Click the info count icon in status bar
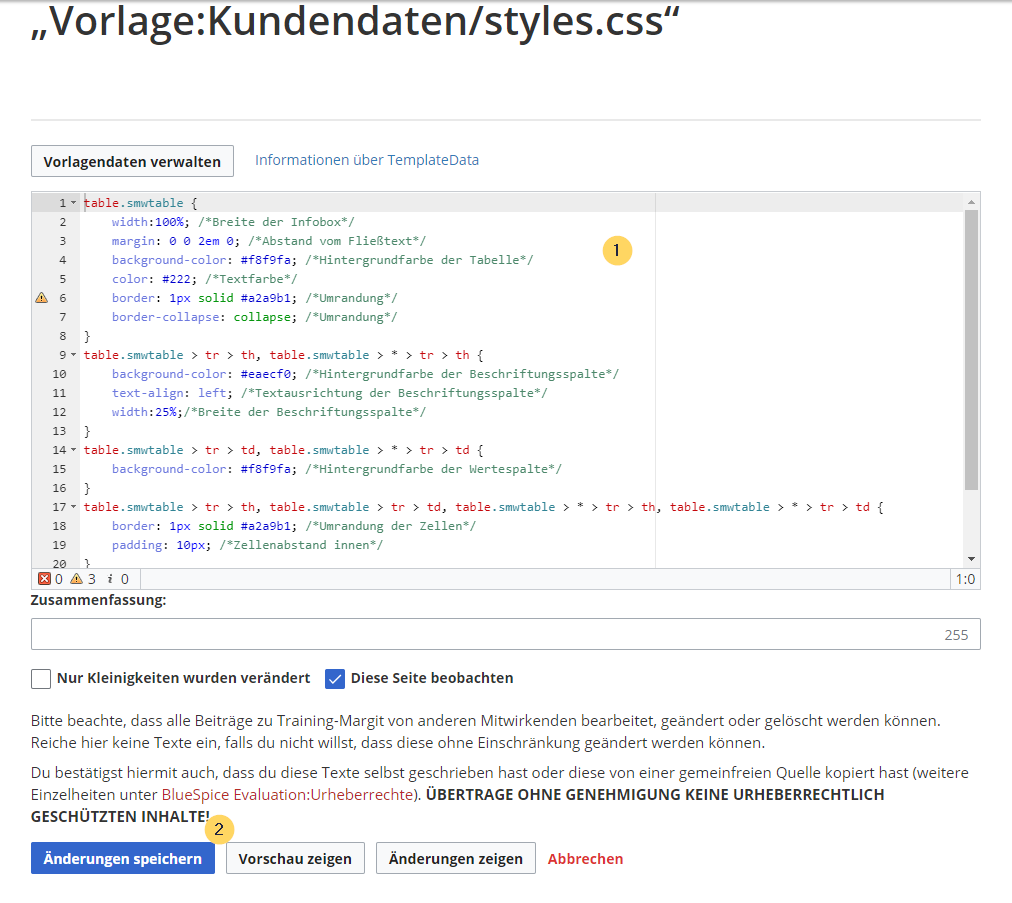The width and height of the screenshot is (1012, 903). point(110,578)
